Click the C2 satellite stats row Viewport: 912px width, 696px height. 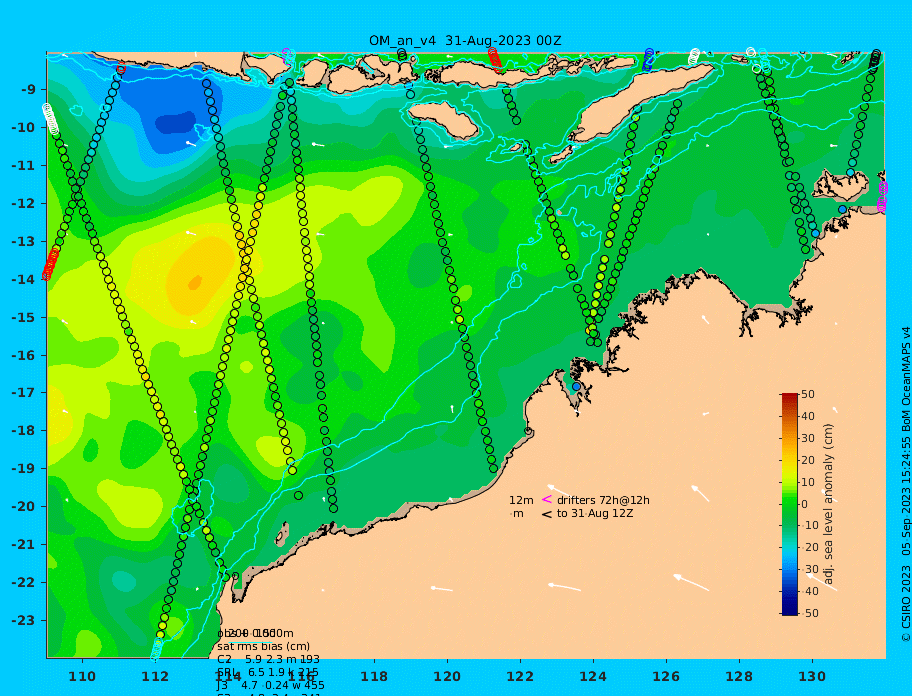pos(268,659)
